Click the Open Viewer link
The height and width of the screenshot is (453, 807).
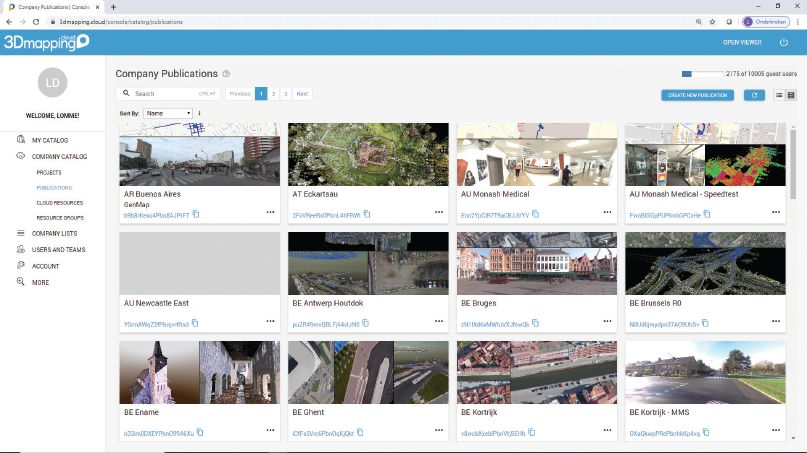click(742, 42)
